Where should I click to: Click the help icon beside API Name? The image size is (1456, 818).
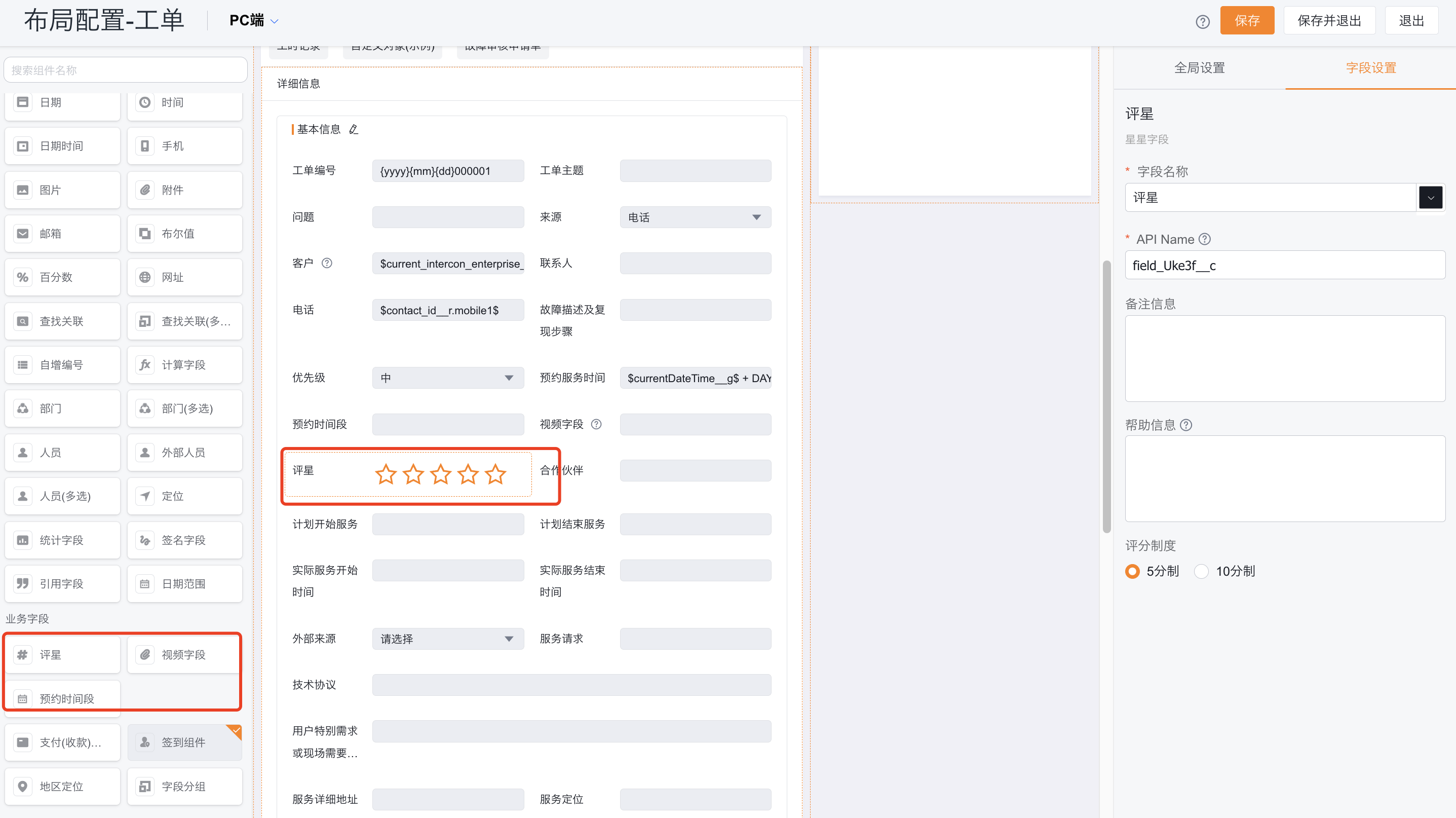tap(1205, 239)
